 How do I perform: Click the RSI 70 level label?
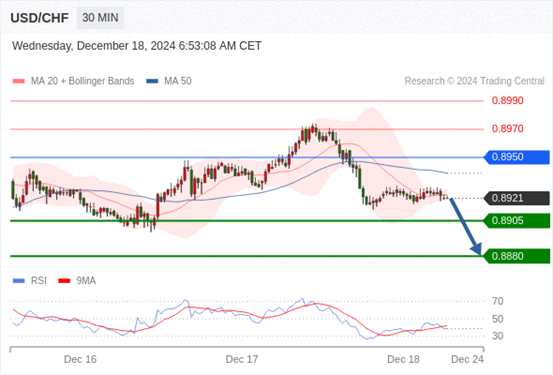tap(498, 301)
